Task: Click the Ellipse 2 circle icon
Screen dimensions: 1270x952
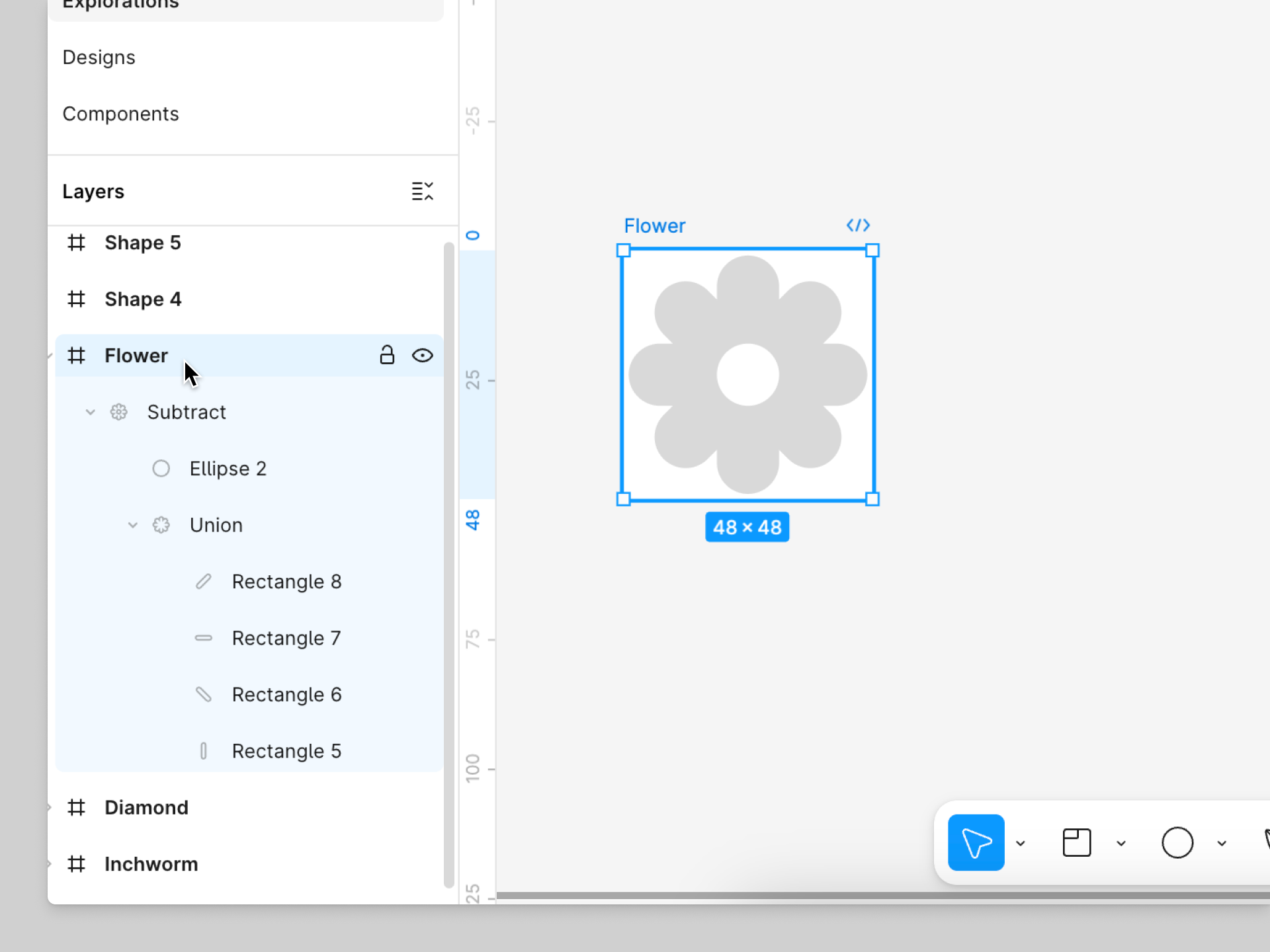Action: click(161, 469)
